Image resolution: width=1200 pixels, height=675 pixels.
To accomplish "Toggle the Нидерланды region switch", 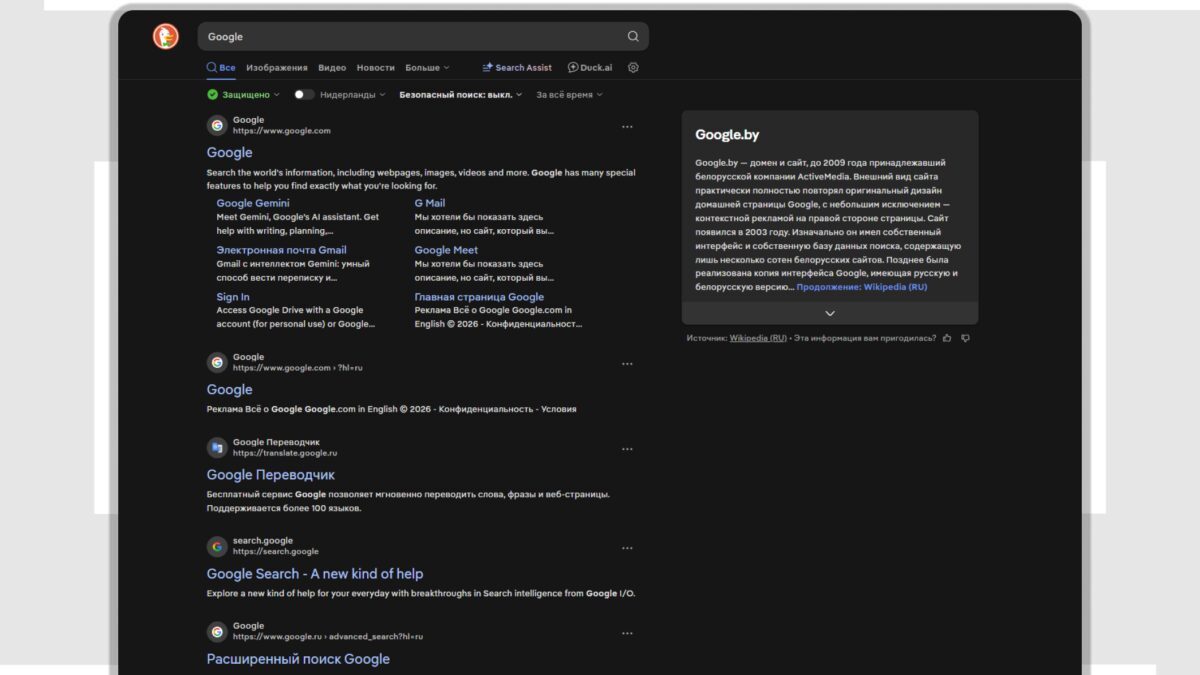I will pos(304,95).
